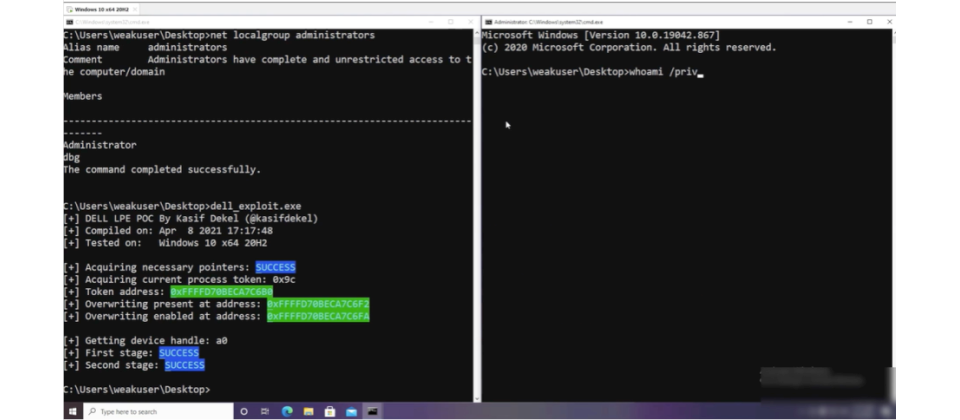
Task: Click SUCCESS after 'Acquiring necessary pointers'
Action: pyautogui.click(x=276, y=268)
